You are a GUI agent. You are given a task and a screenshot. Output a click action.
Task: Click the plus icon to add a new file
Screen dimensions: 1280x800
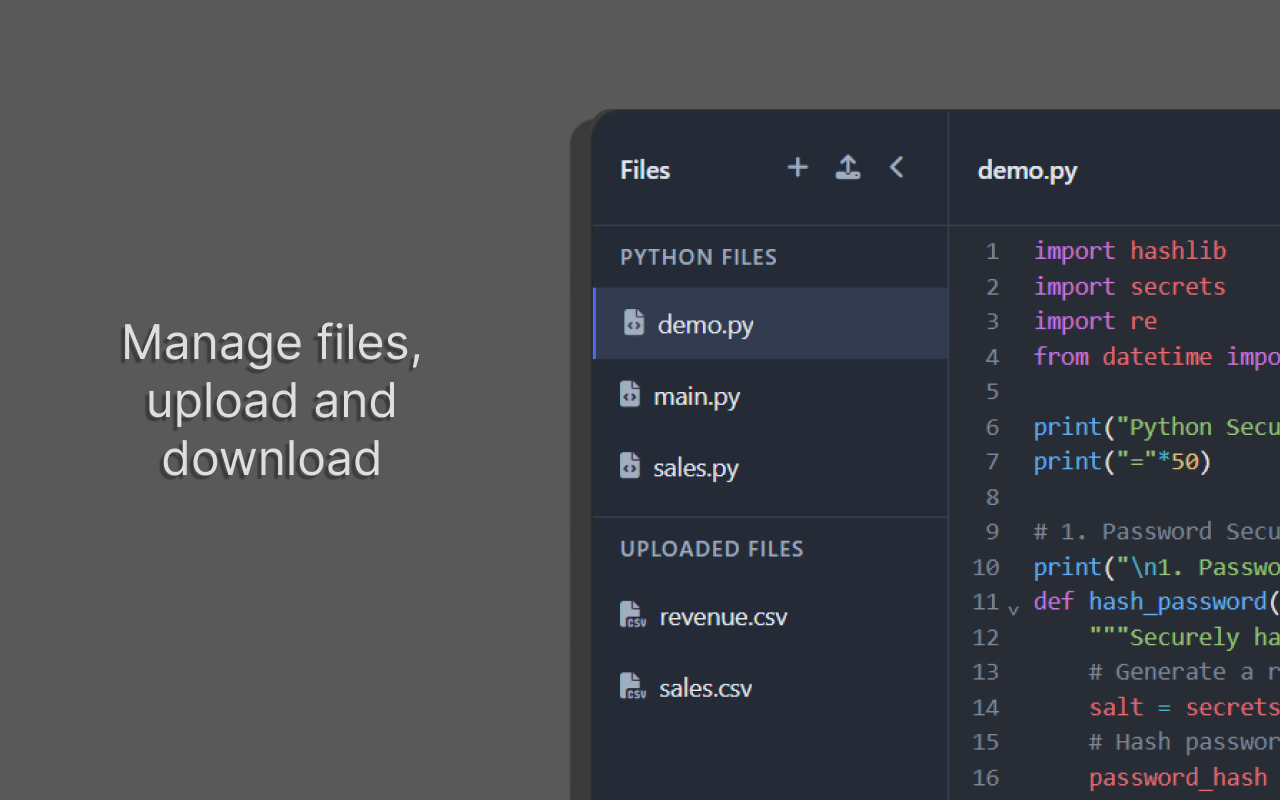click(797, 168)
